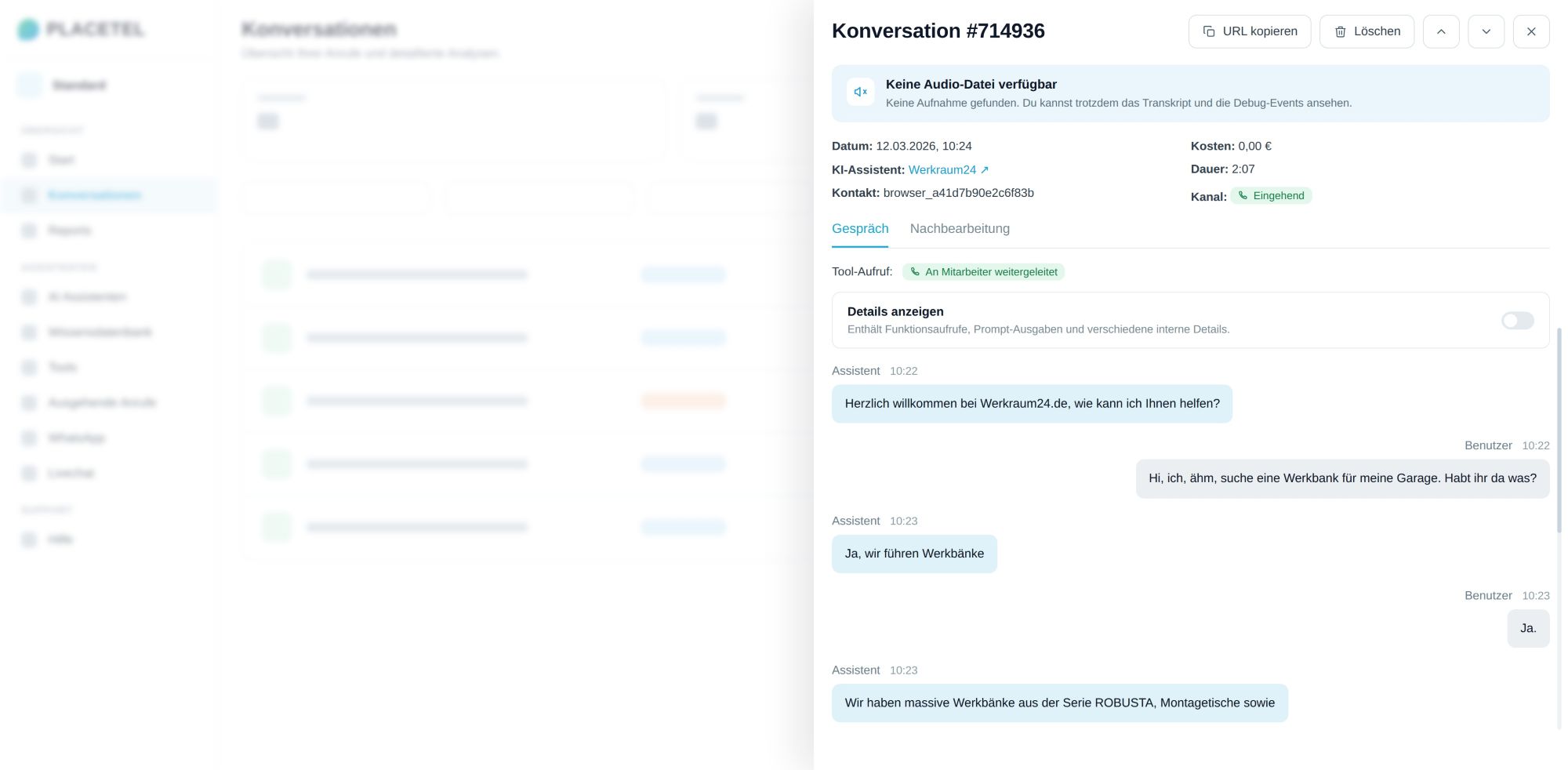This screenshot has height=770, width=1568.
Task: Click the blurred PLACETEL logo
Action: [x=82, y=30]
